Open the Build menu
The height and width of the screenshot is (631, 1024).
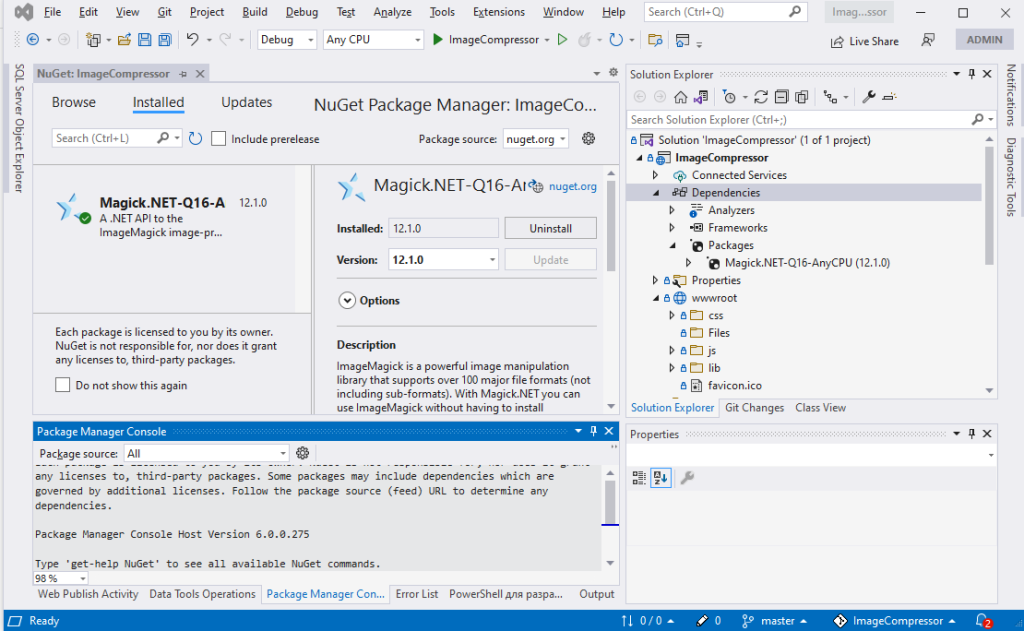[x=255, y=12]
